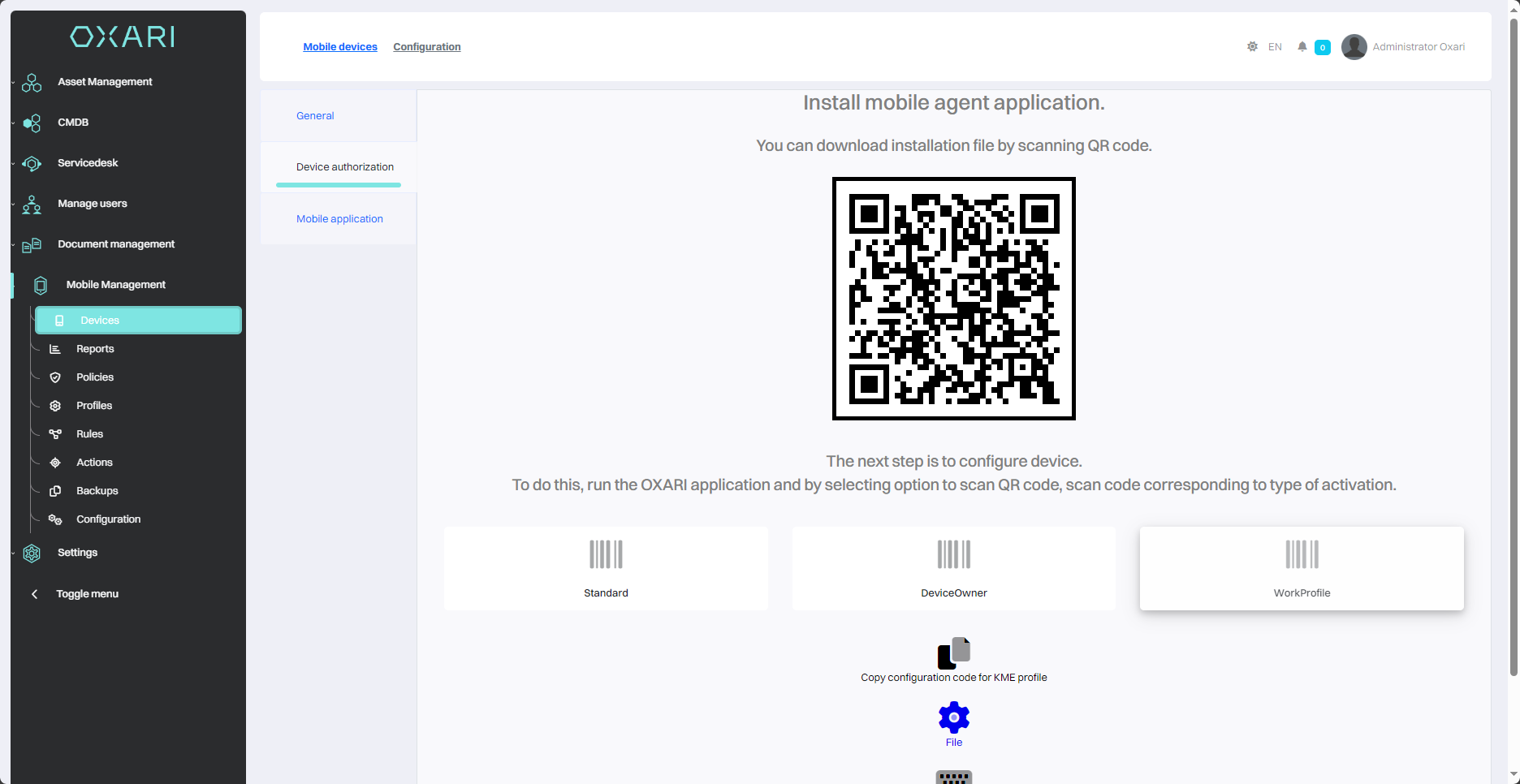Click the blue File gear icon
Screen dimensions: 1520x784
point(953,718)
